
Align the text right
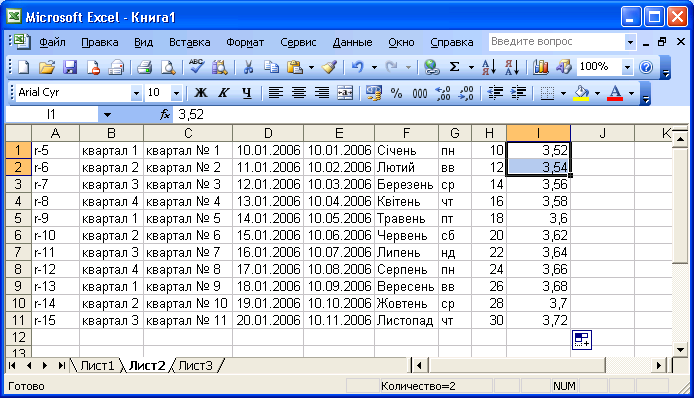coord(322,93)
